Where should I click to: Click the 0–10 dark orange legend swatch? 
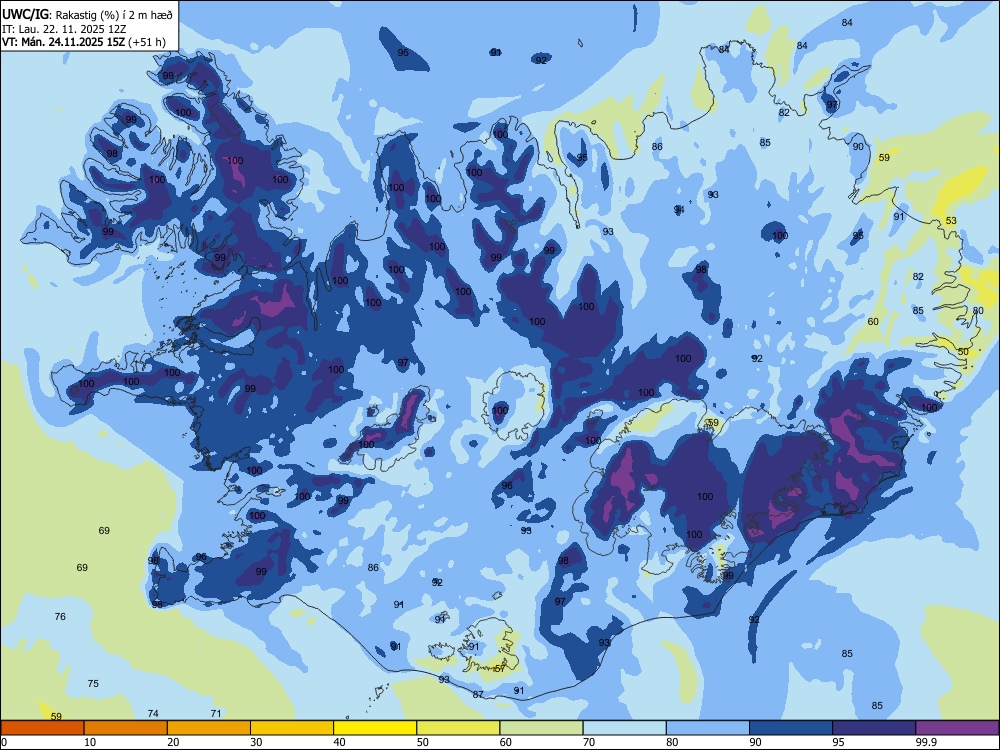[42, 728]
